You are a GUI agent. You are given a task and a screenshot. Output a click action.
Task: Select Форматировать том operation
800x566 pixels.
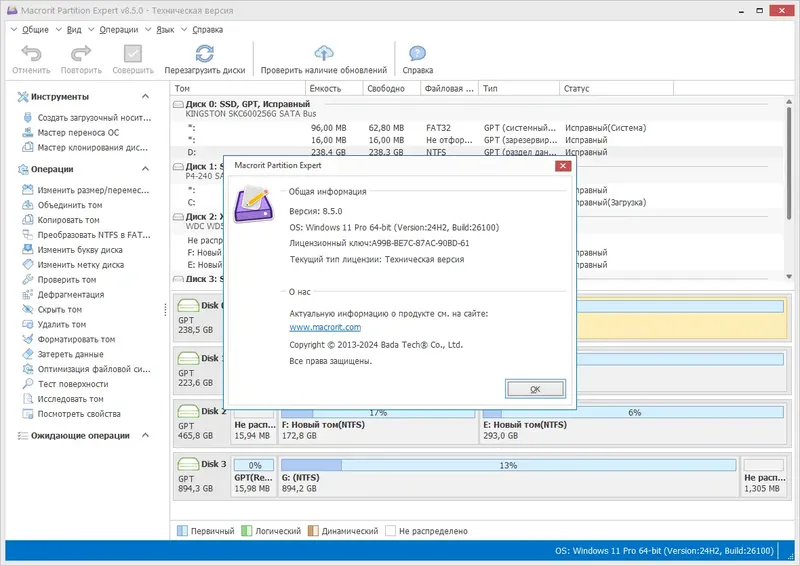[x=69, y=339]
